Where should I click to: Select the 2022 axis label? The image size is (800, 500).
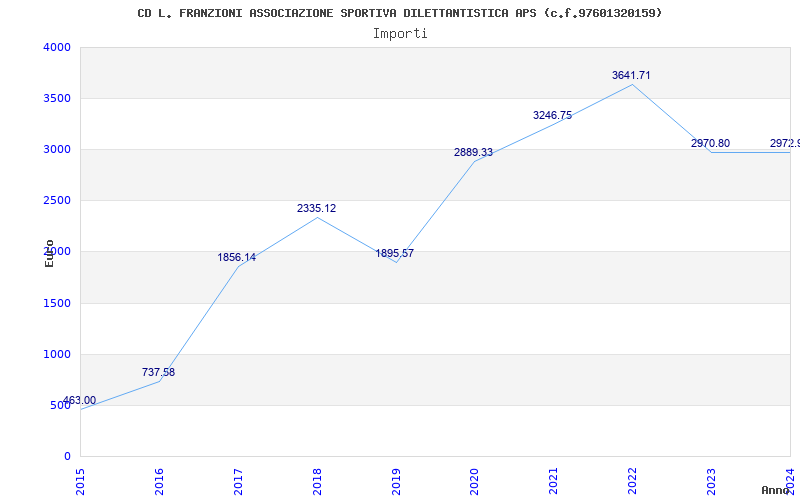[x=633, y=481]
